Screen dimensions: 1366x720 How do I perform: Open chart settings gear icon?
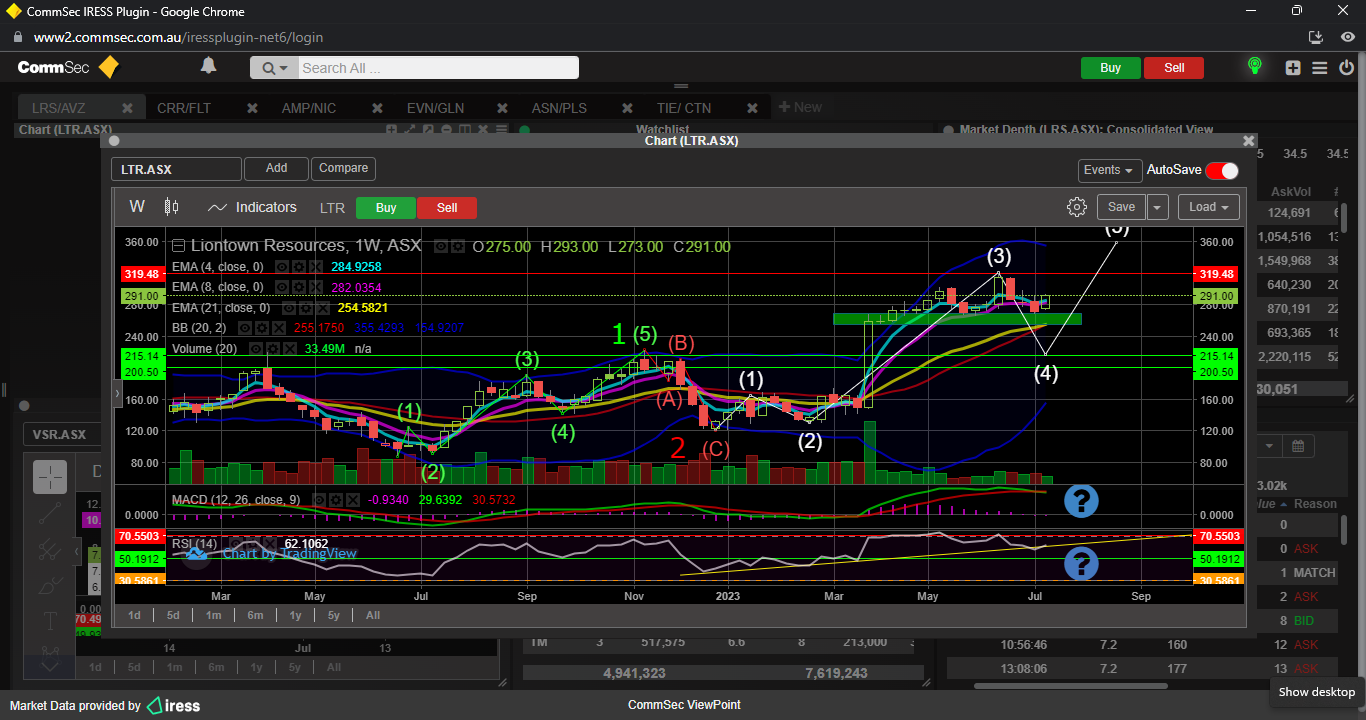1076,207
